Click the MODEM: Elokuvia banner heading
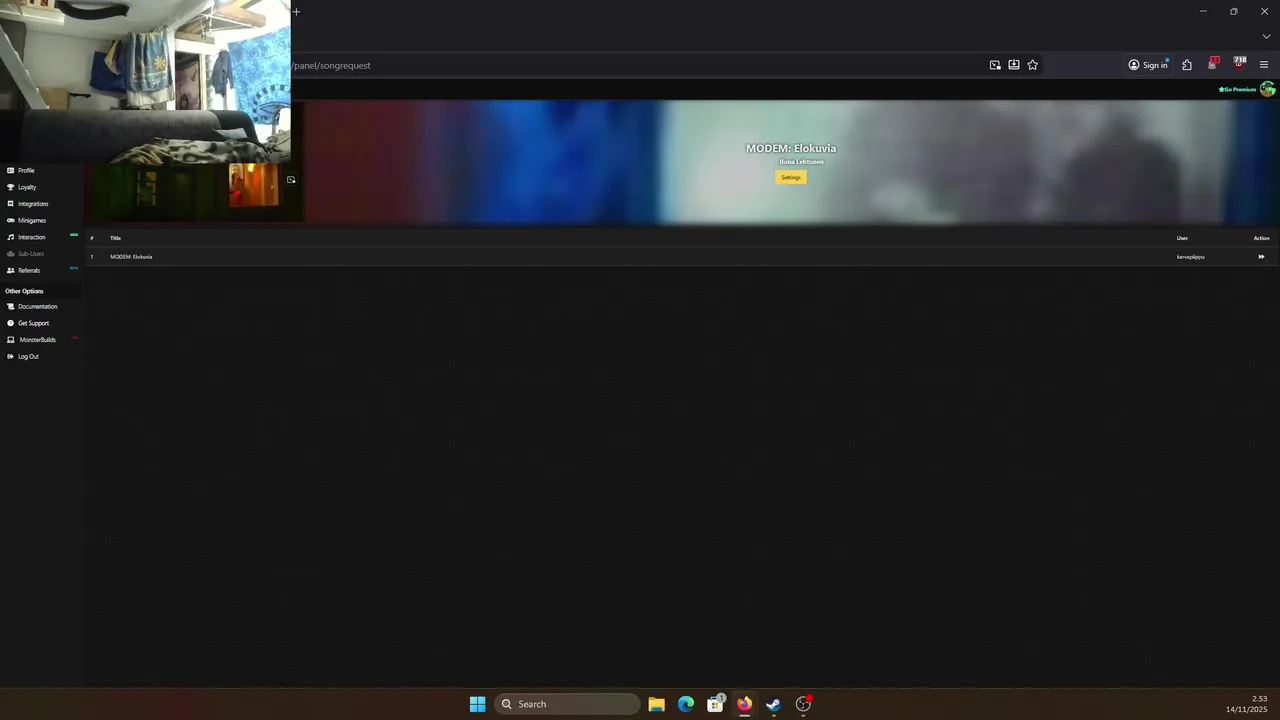 pyautogui.click(x=791, y=148)
